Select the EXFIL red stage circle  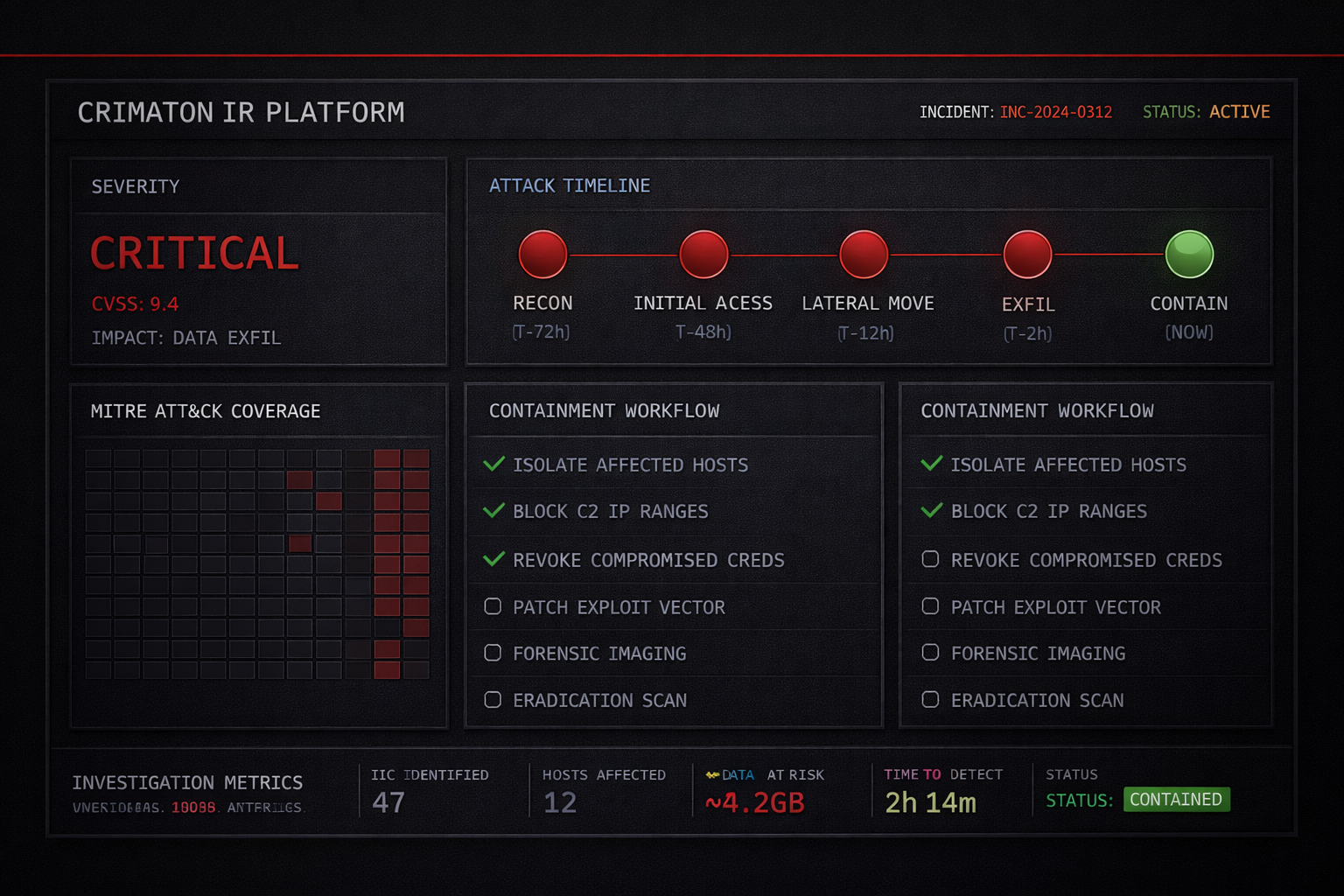[1027, 254]
